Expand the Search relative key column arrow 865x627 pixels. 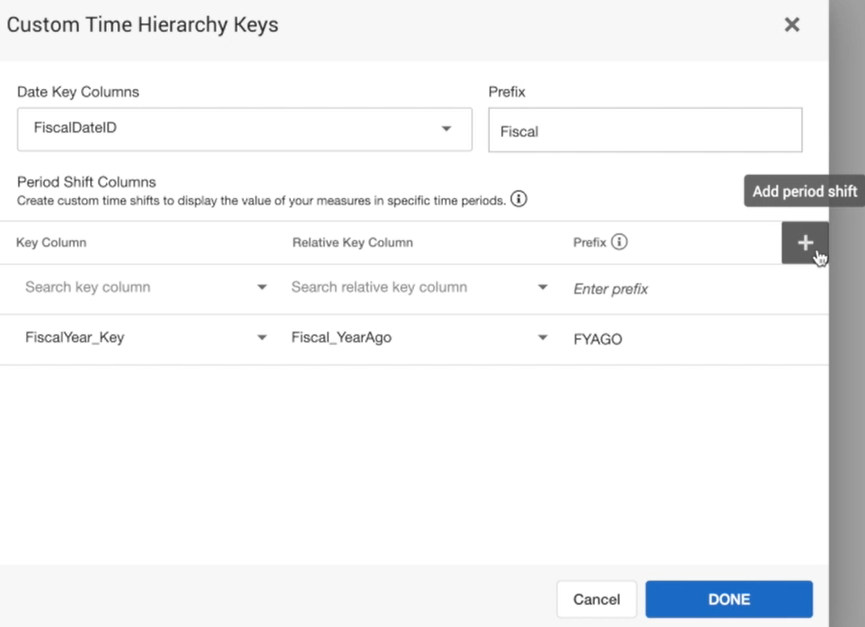[543, 288]
